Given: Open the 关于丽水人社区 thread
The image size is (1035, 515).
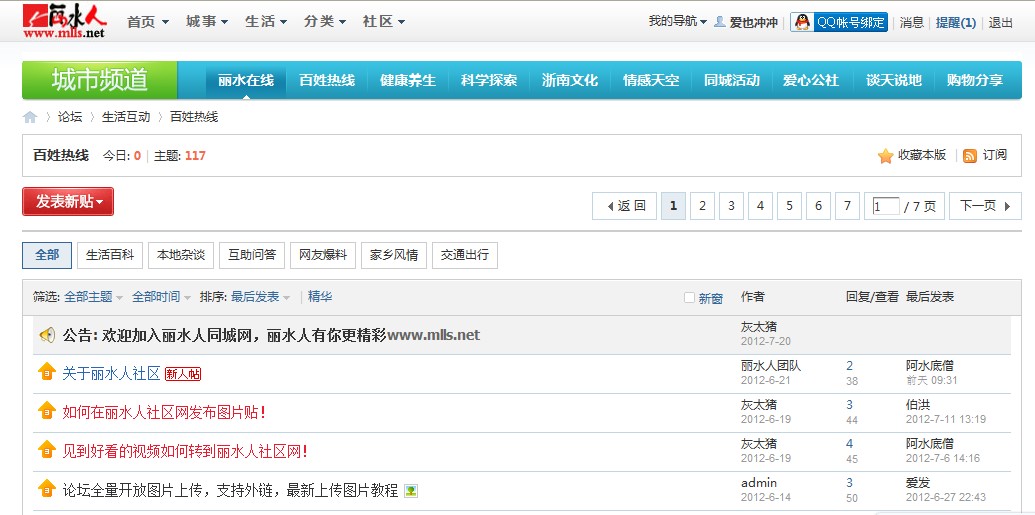Looking at the screenshot, I should coord(111,374).
